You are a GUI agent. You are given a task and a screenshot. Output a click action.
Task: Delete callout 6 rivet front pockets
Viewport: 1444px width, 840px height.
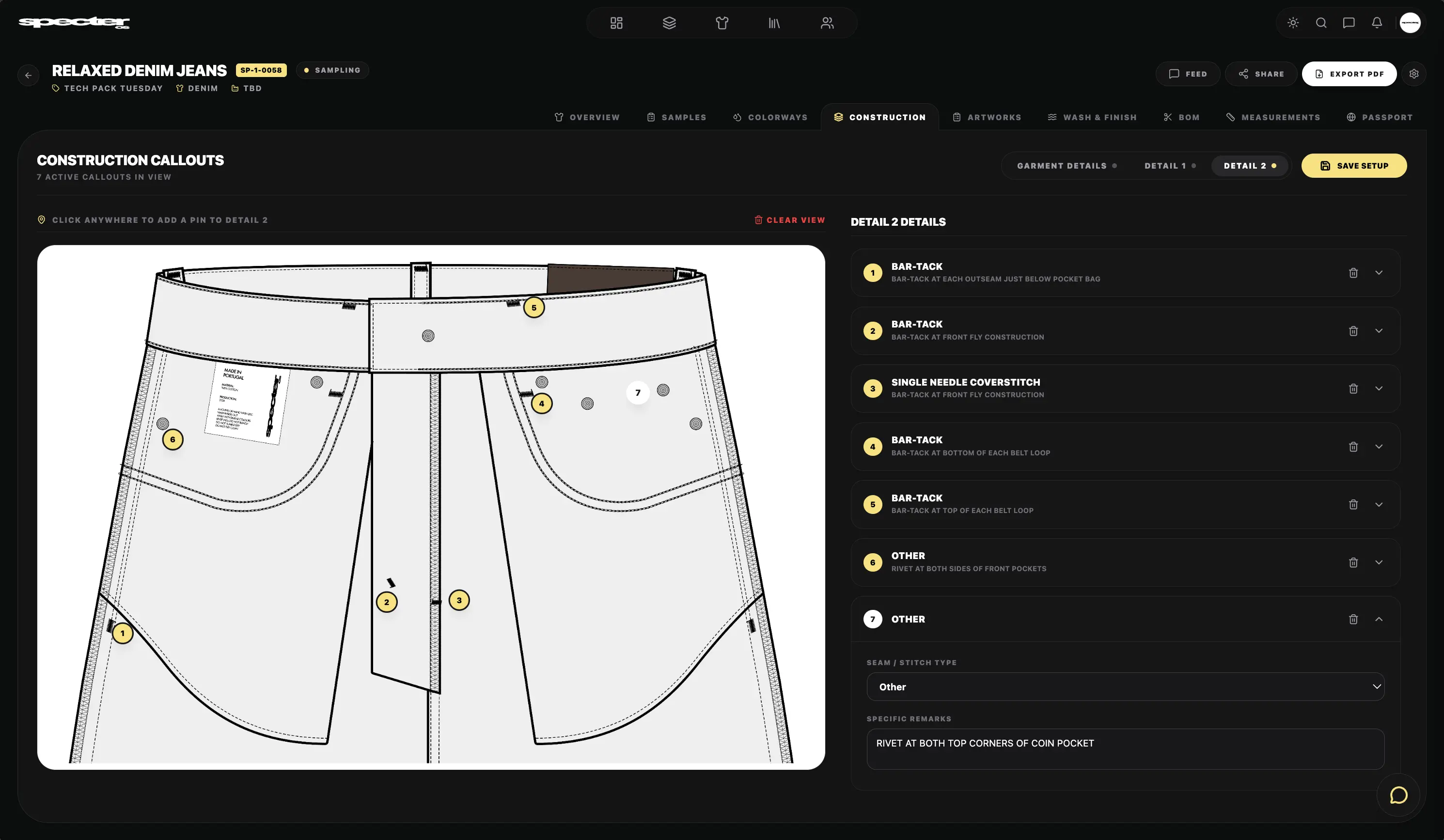[x=1353, y=562]
